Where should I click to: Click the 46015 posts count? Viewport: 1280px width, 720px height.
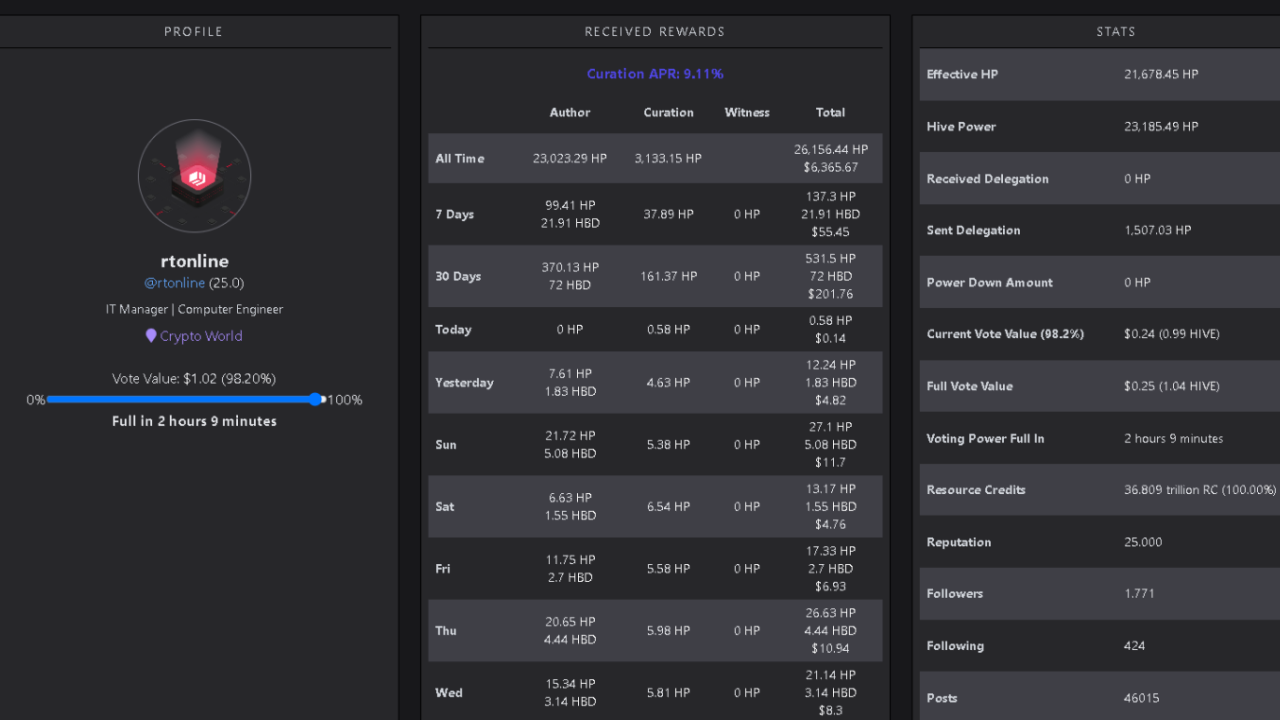(1142, 698)
